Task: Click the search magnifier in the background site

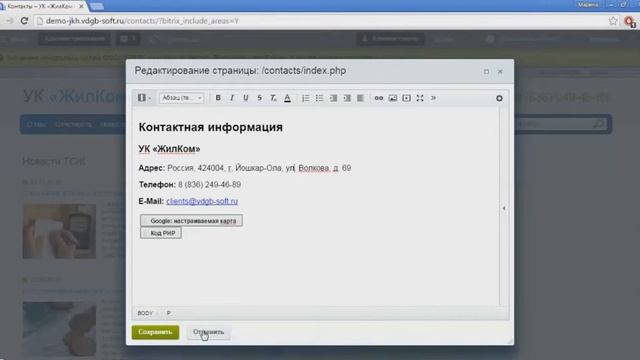Action: point(598,124)
